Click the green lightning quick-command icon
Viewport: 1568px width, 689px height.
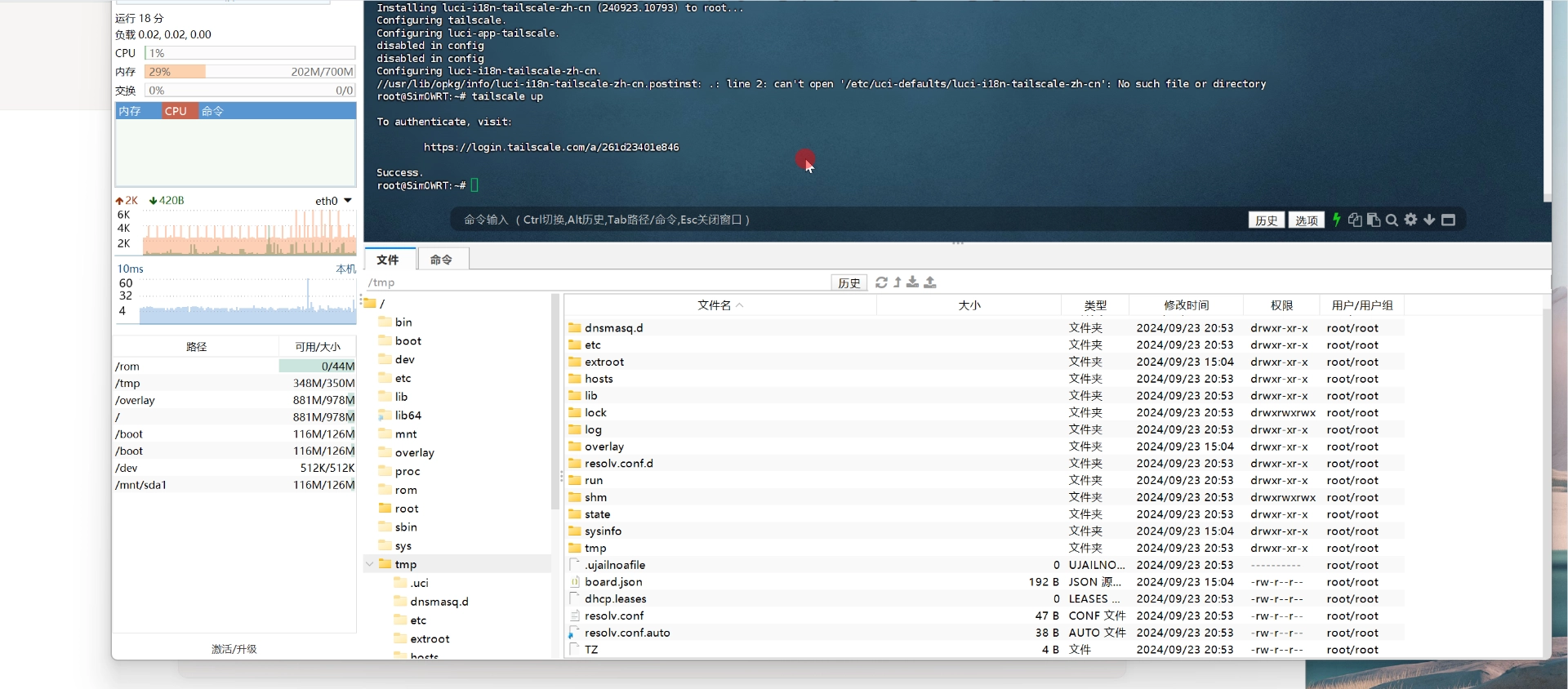pos(1337,220)
